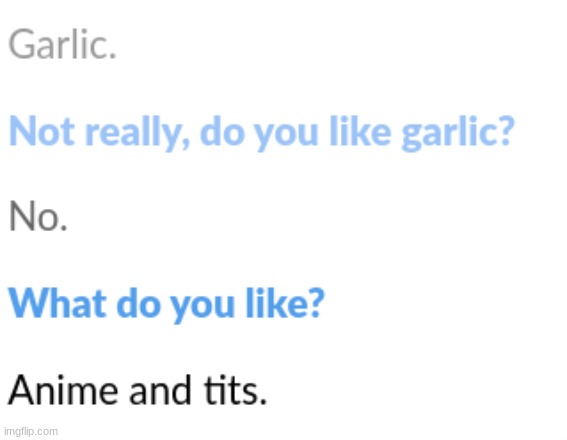Click the word 'you' in 'What do you like?'

[x=203, y=308]
